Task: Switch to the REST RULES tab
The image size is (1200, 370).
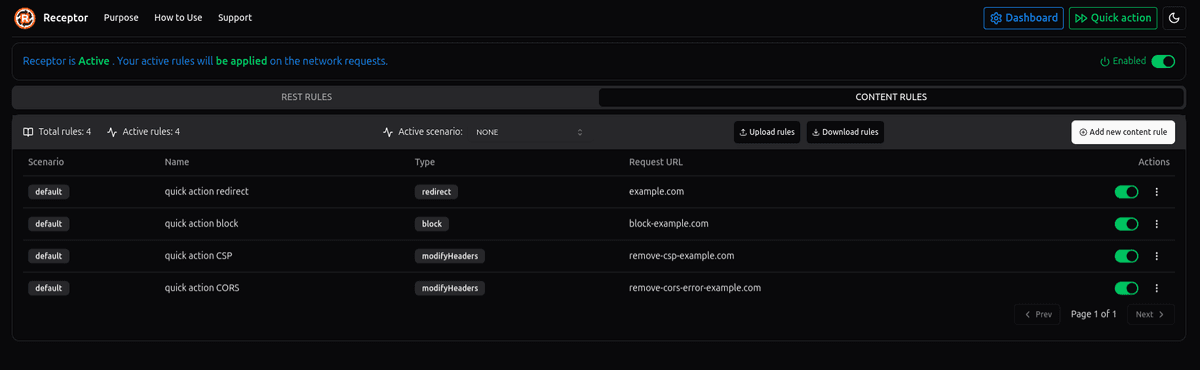Action: point(307,97)
